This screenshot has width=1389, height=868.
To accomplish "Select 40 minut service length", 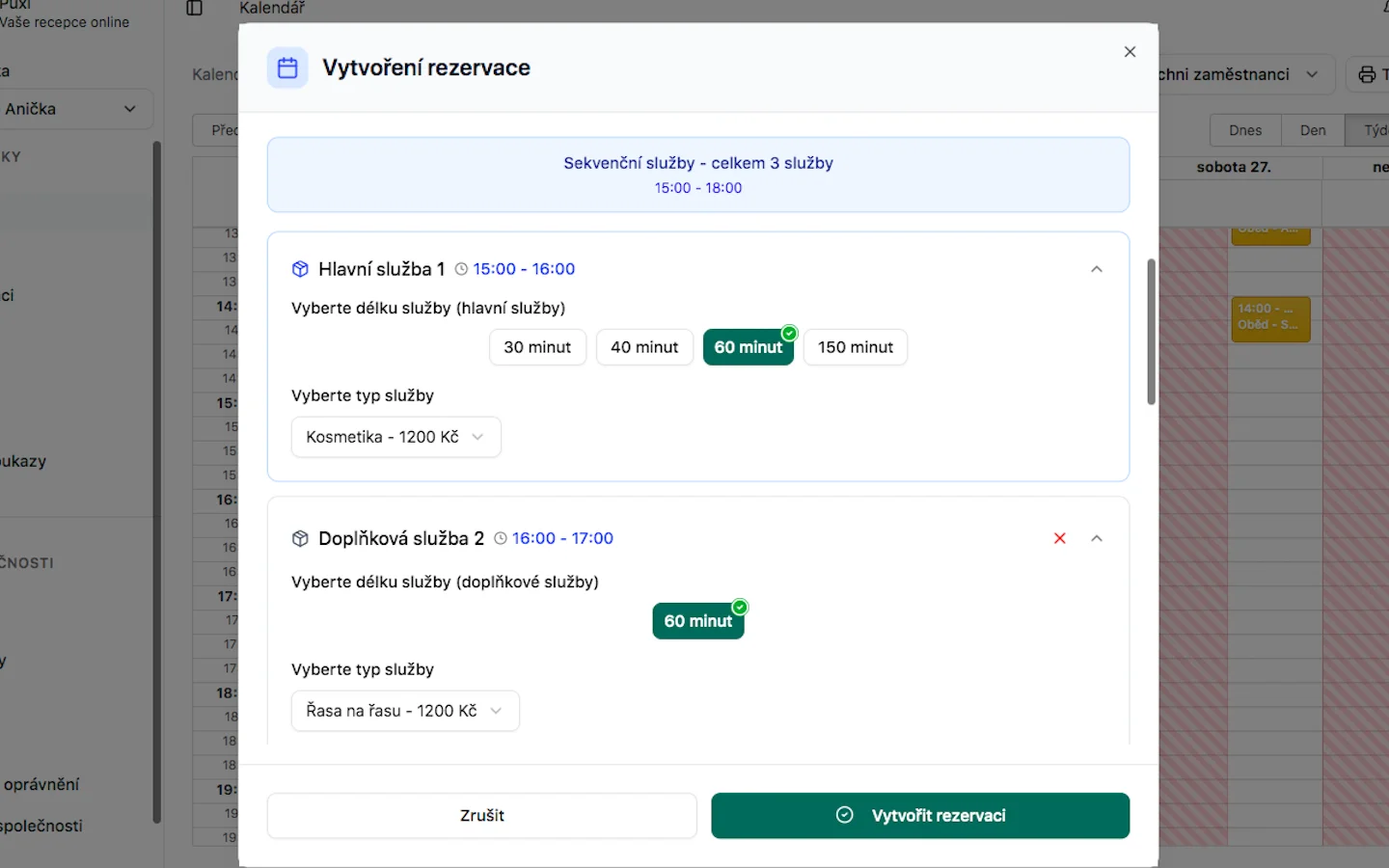I will click(x=644, y=347).
